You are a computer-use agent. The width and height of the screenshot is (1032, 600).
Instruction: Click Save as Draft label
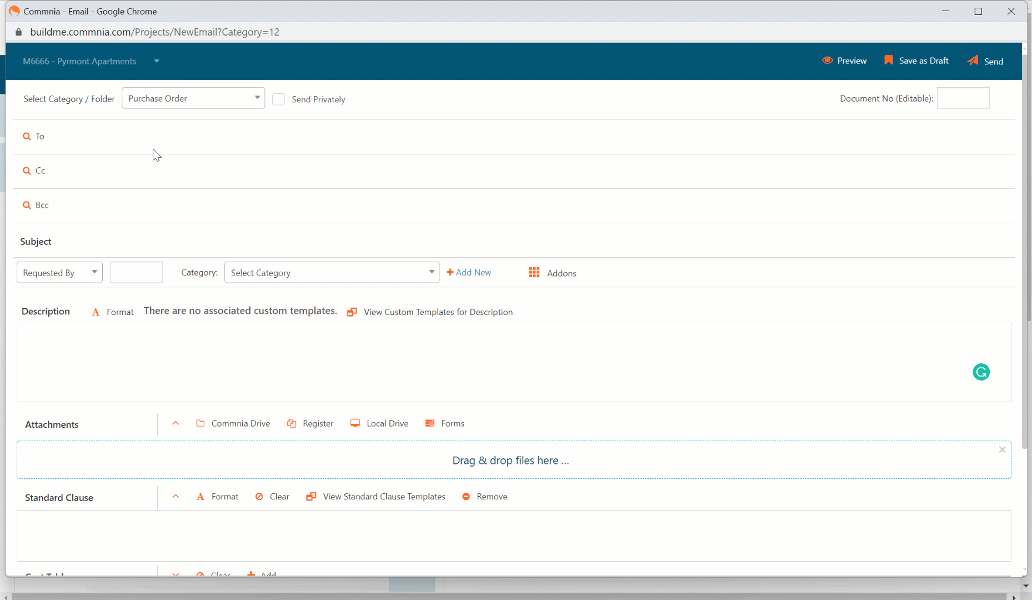click(x=923, y=61)
